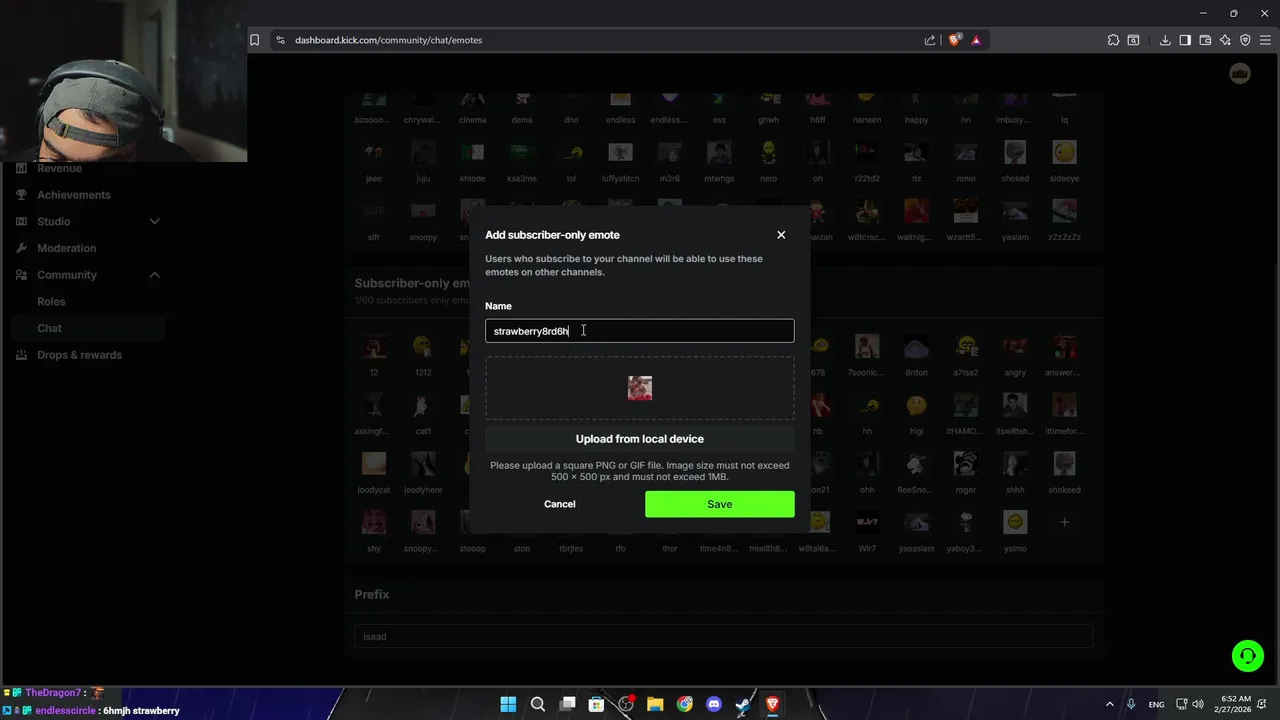The height and width of the screenshot is (720, 1280).
Task: Click the emote Name input field
Action: point(640,331)
